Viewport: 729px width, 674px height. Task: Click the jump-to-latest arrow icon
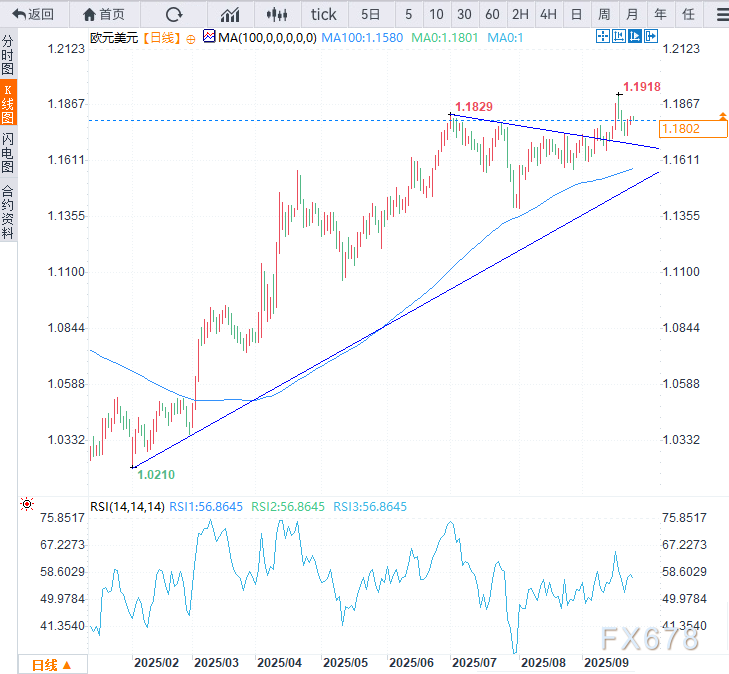pyautogui.click(x=652, y=36)
